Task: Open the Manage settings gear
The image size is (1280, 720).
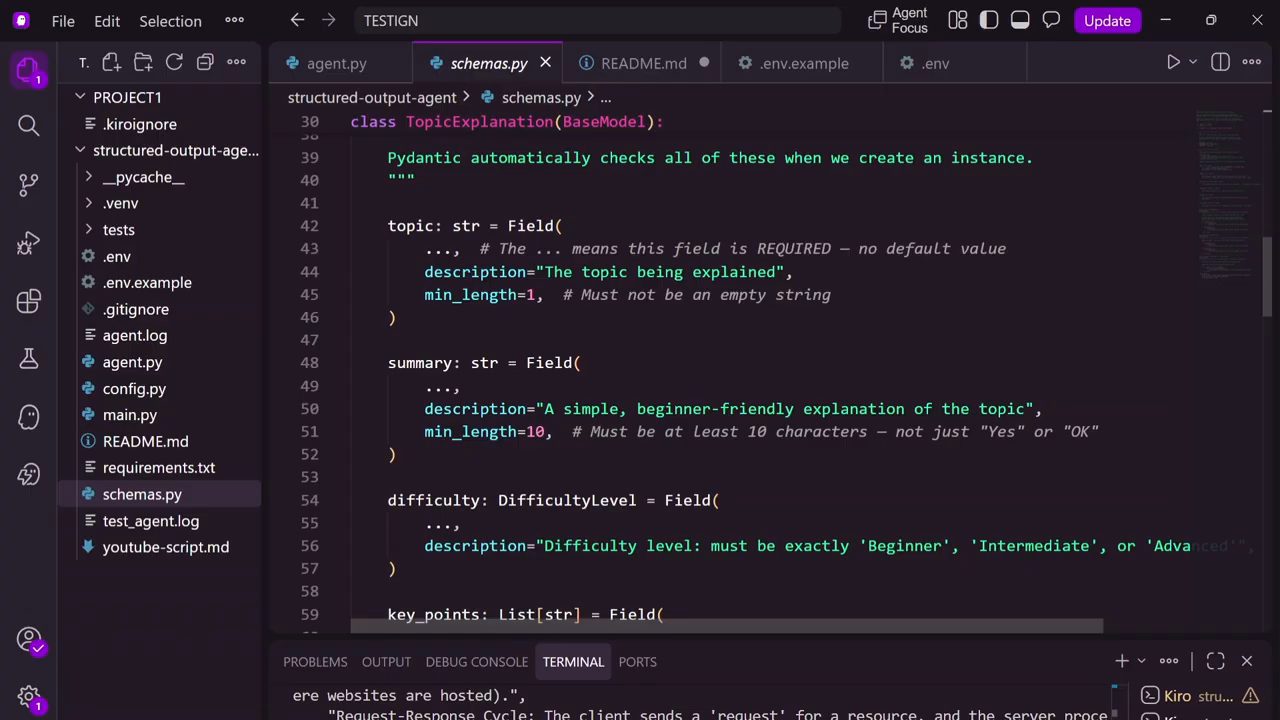Action: [29, 697]
